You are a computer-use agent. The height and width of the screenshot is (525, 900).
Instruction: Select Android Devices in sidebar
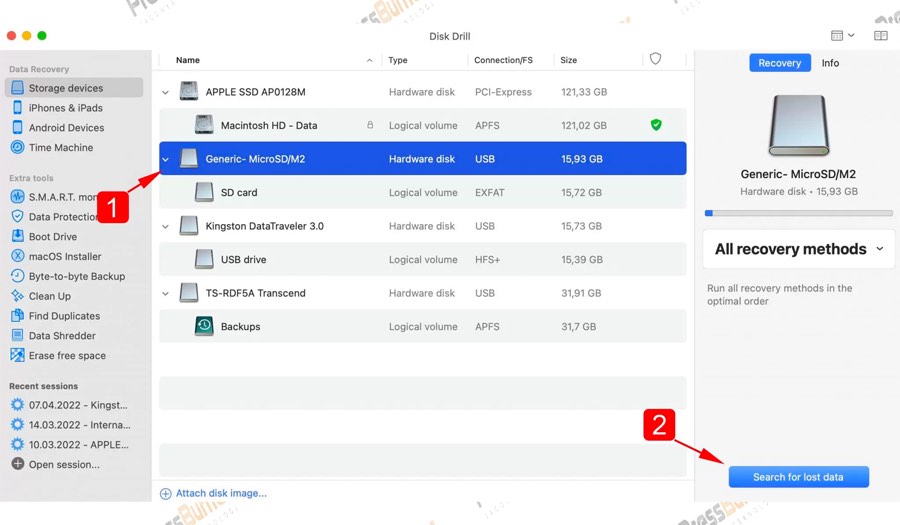tap(66, 127)
